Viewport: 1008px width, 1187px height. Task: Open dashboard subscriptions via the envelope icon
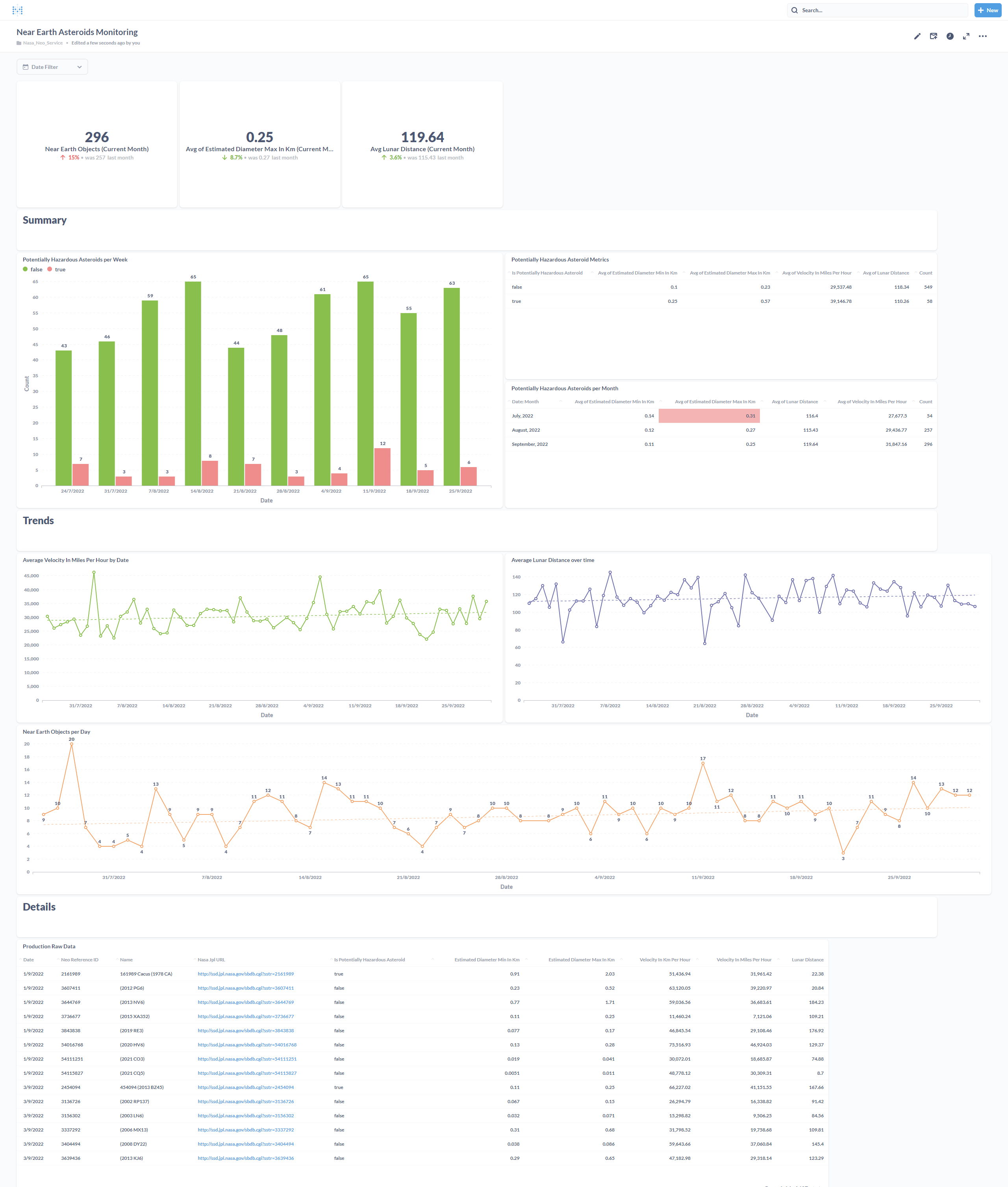tap(934, 36)
